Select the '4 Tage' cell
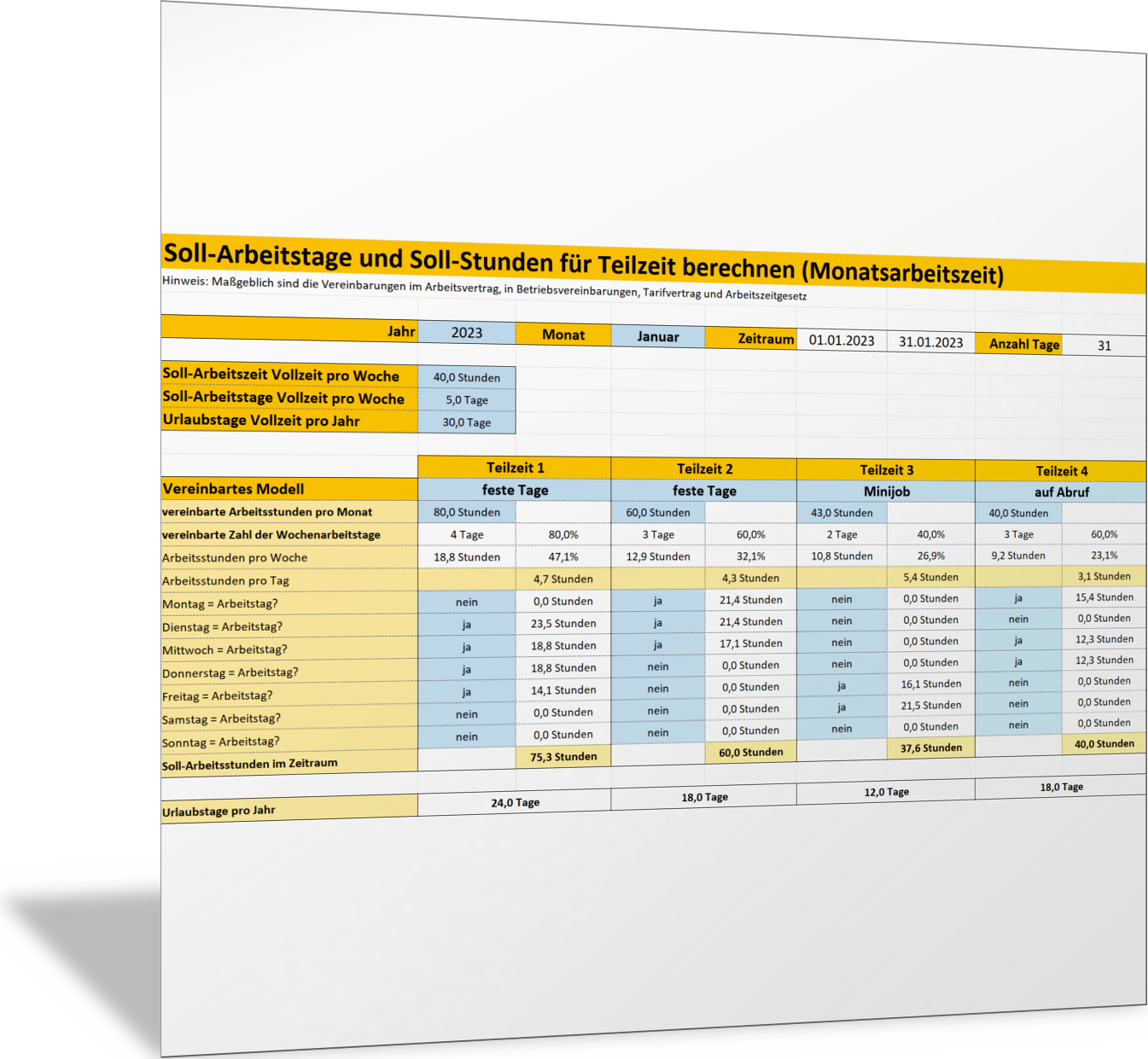The image size is (1148, 1059). pyautogui.click(x=467, y=534)
